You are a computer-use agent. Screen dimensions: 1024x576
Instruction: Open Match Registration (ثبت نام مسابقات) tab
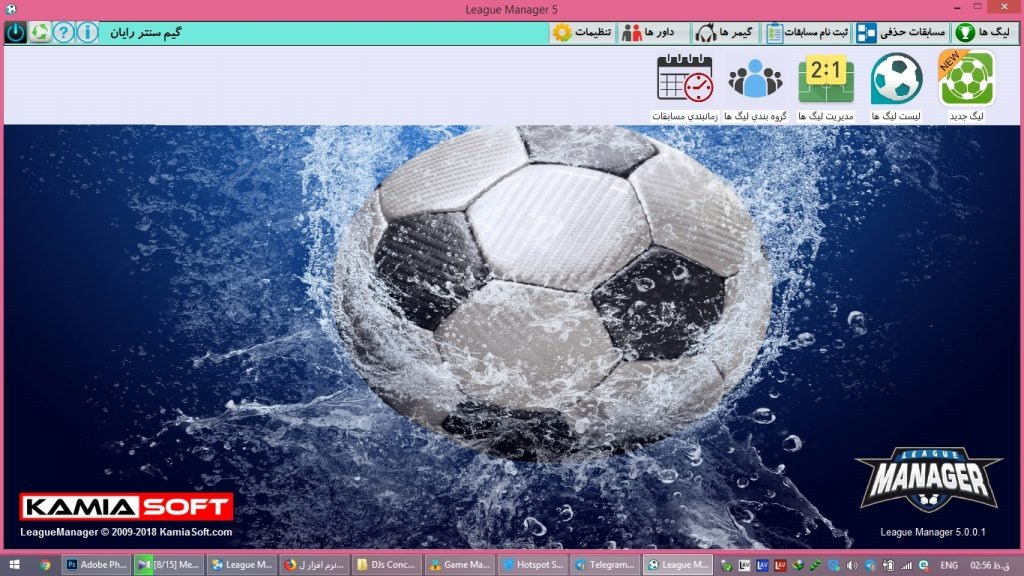click(x=808, y=32)
